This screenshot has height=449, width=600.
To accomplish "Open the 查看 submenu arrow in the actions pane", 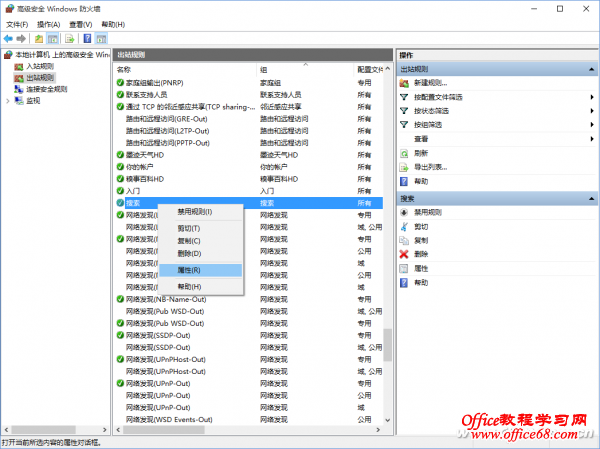I will 592,139.
